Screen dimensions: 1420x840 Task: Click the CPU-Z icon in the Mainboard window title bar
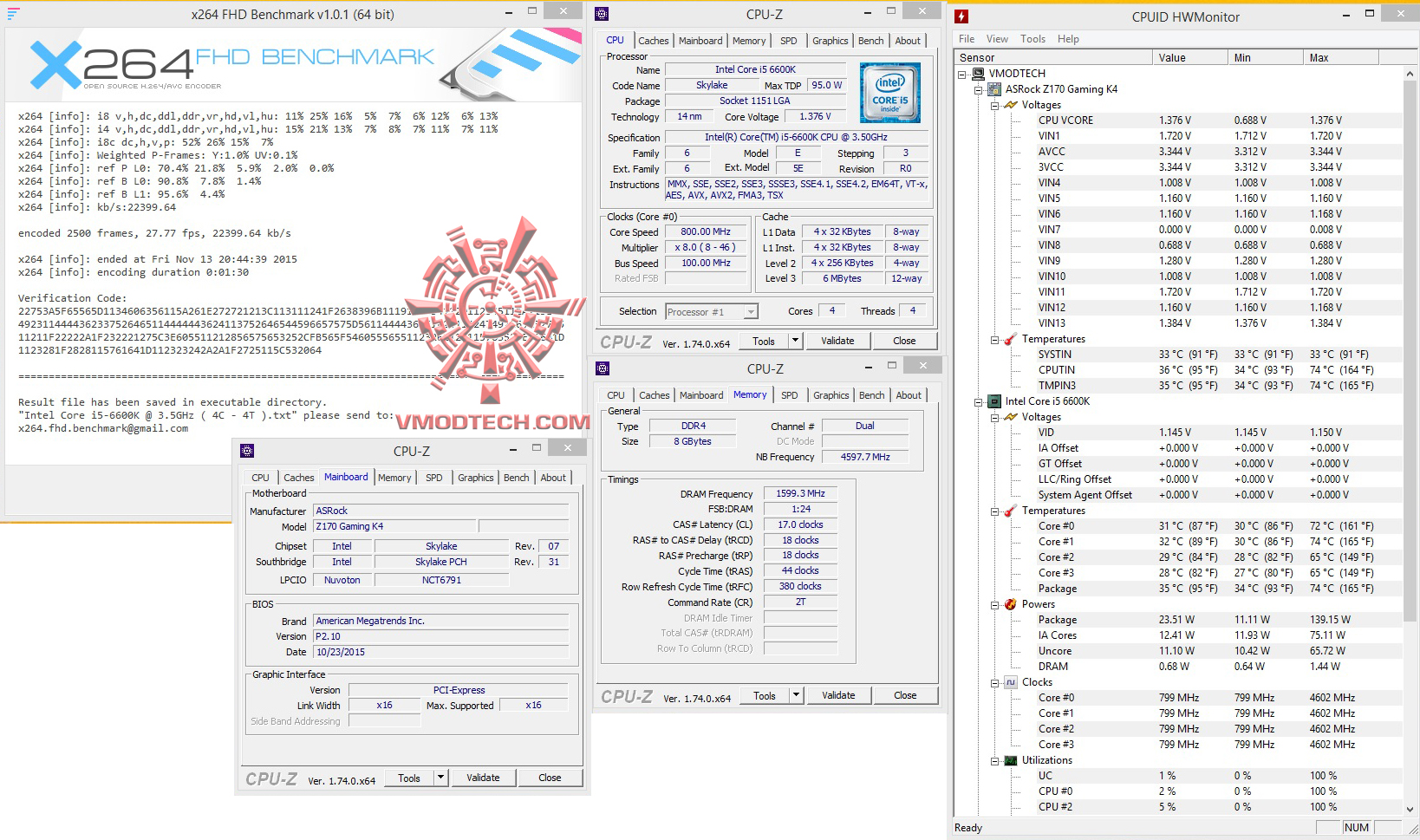point(247,451)
